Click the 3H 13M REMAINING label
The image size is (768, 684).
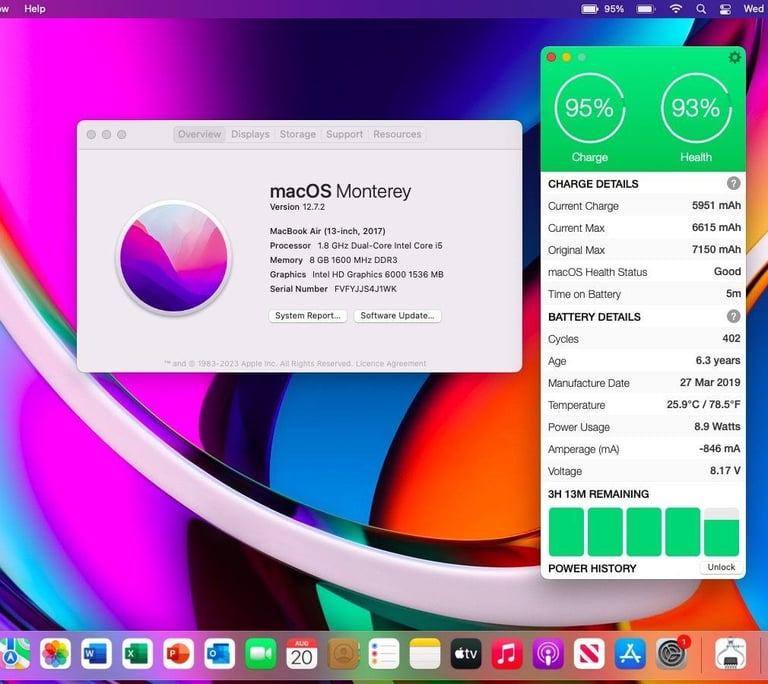[598, 494]
